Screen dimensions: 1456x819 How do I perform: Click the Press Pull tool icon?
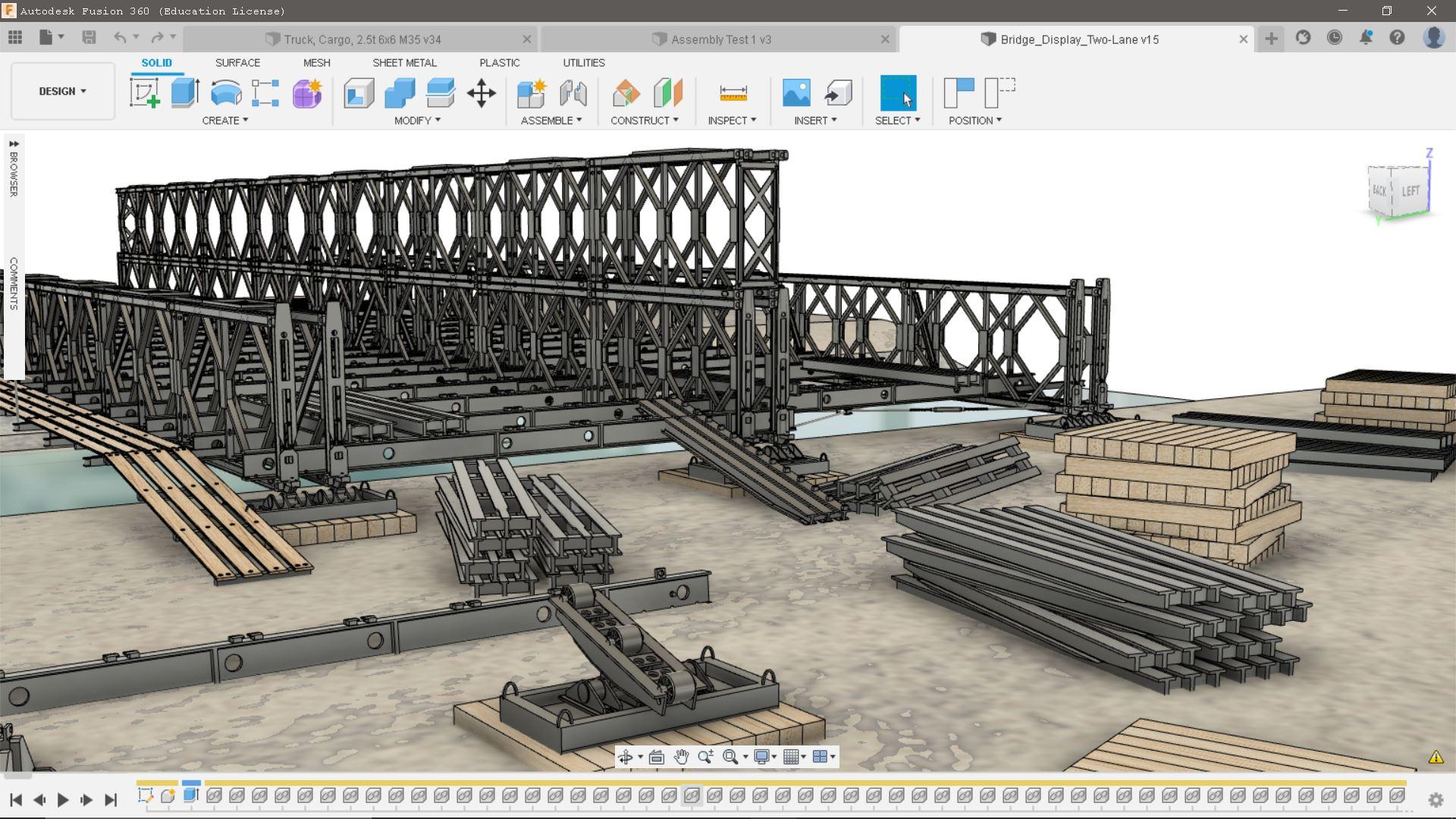359,93
